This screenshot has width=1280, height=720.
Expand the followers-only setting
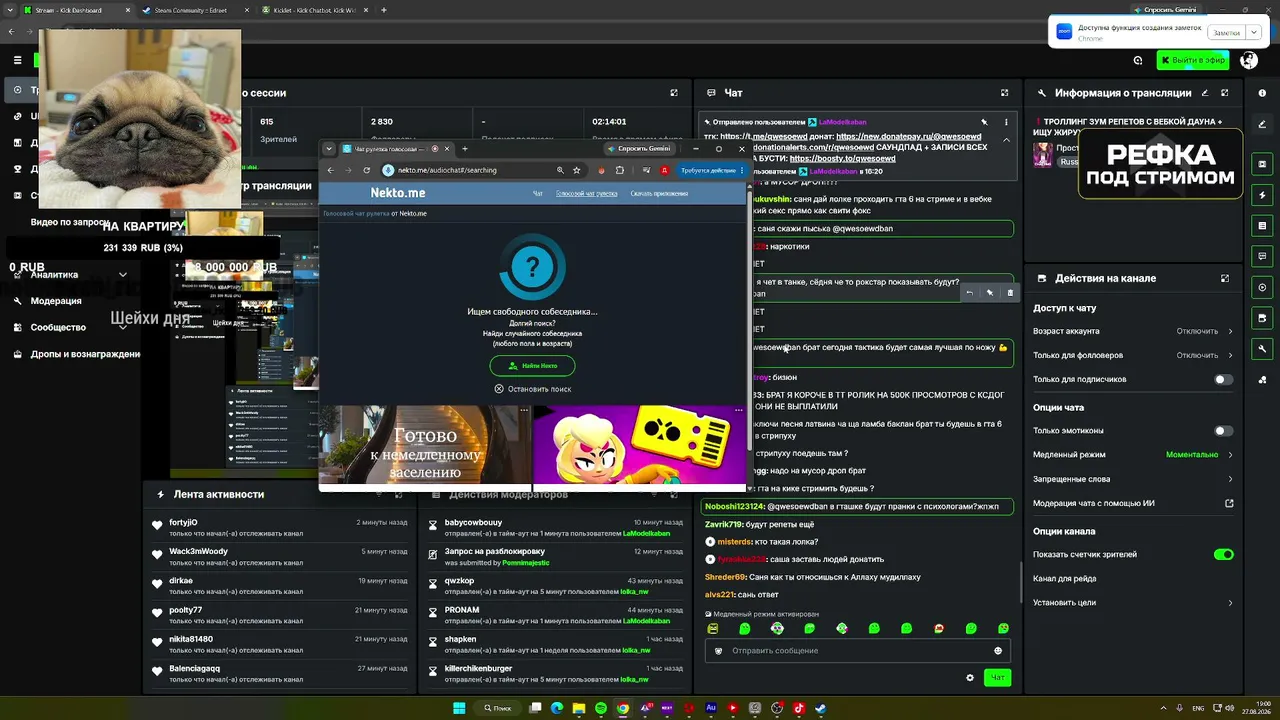pyautogui.click(x=1133, y=355)
